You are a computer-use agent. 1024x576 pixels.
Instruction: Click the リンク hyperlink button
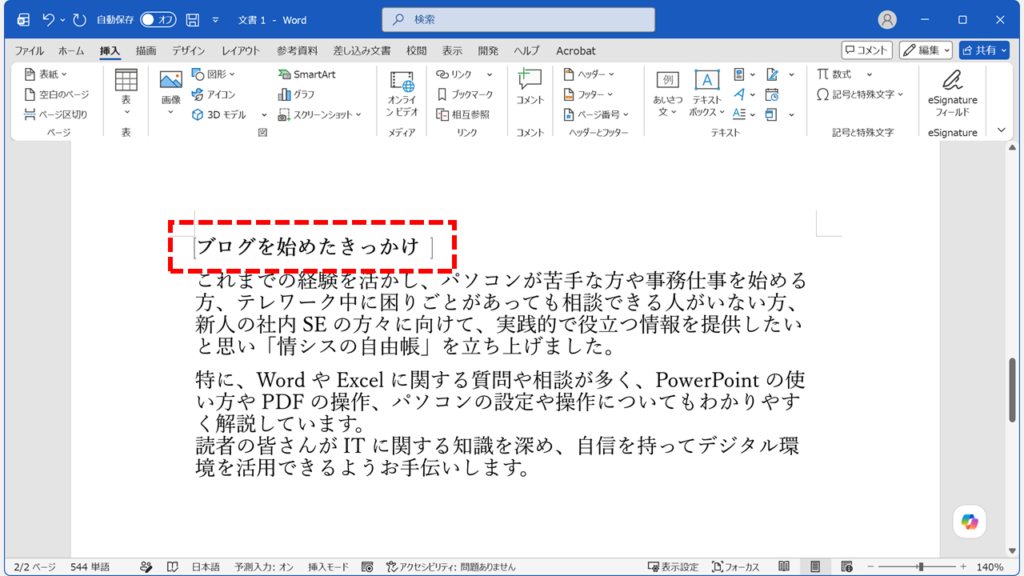coord(455,74)
